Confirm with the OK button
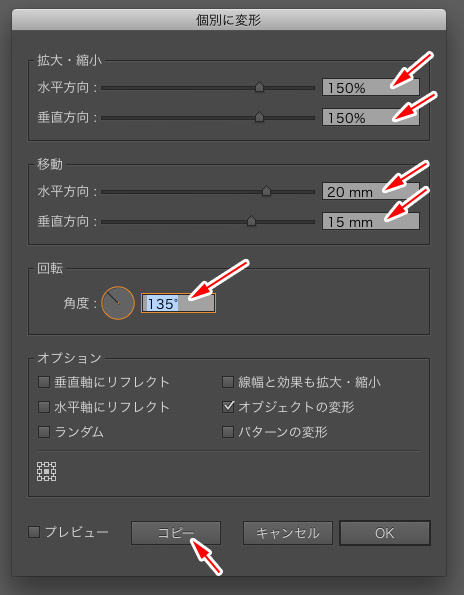The height and width of the screenshot is (595, 464). tap(385, 533)
